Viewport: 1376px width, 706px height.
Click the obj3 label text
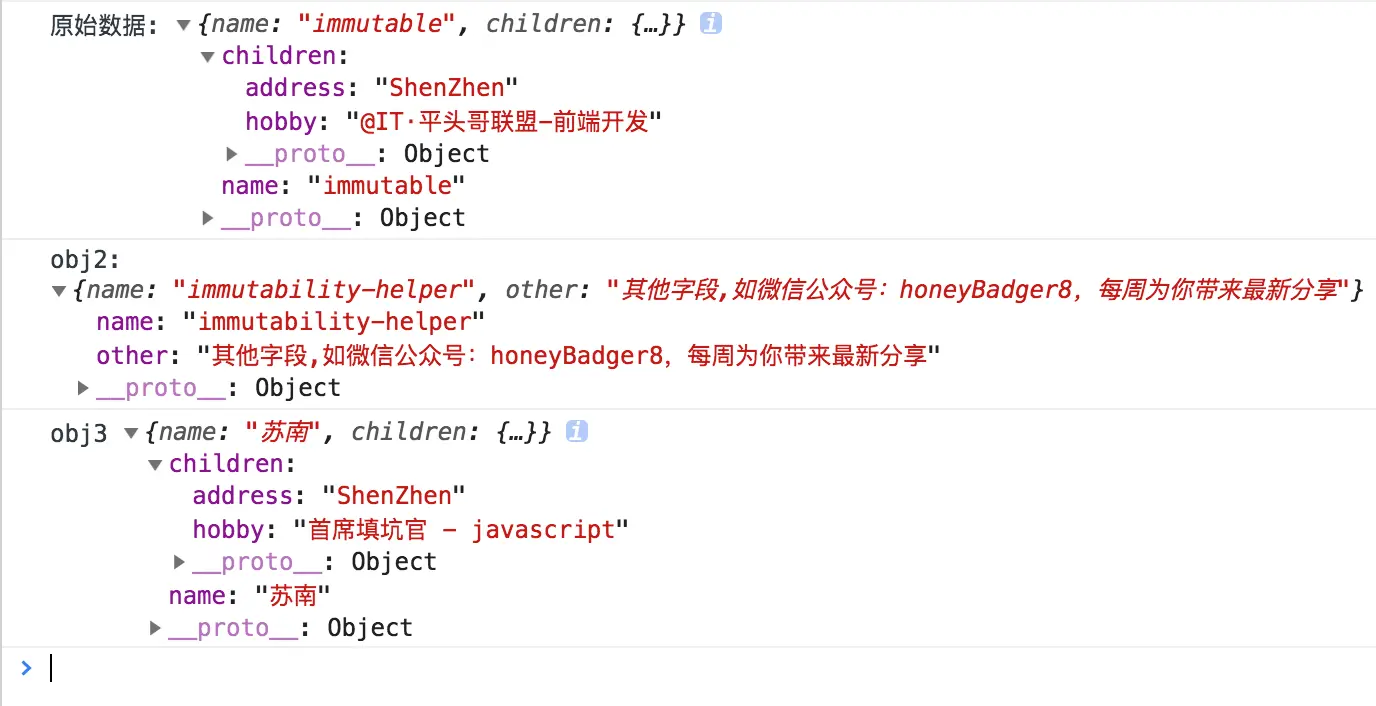(x=78, y=431)
